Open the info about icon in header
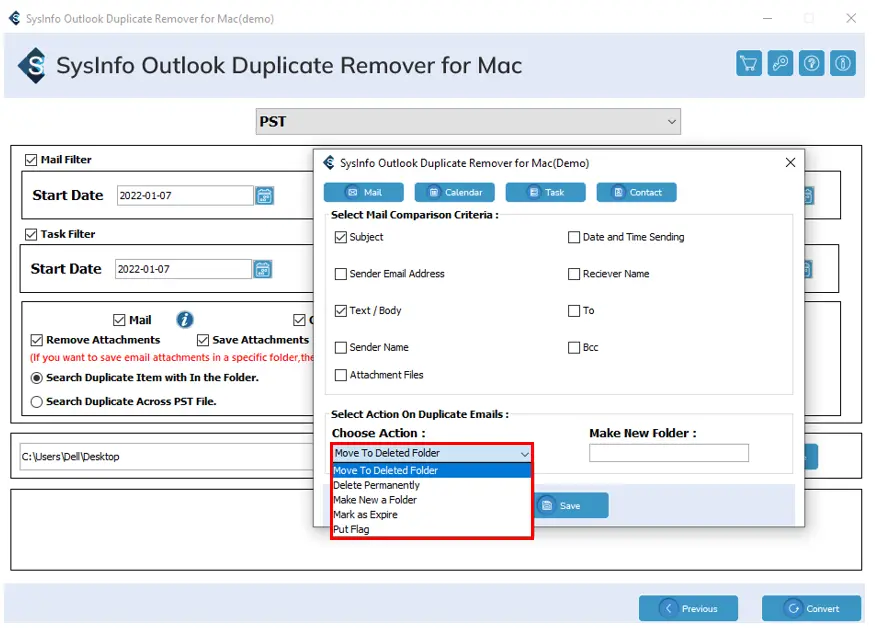875x628 pixels. (842, 63)
